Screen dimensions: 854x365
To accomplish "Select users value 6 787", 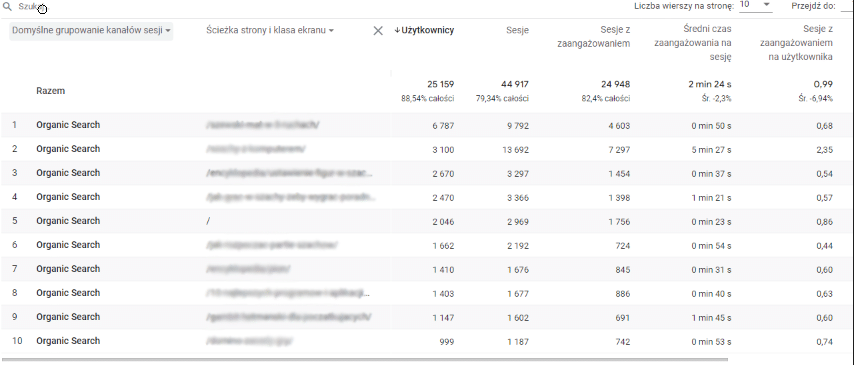I will pos(443,126).
